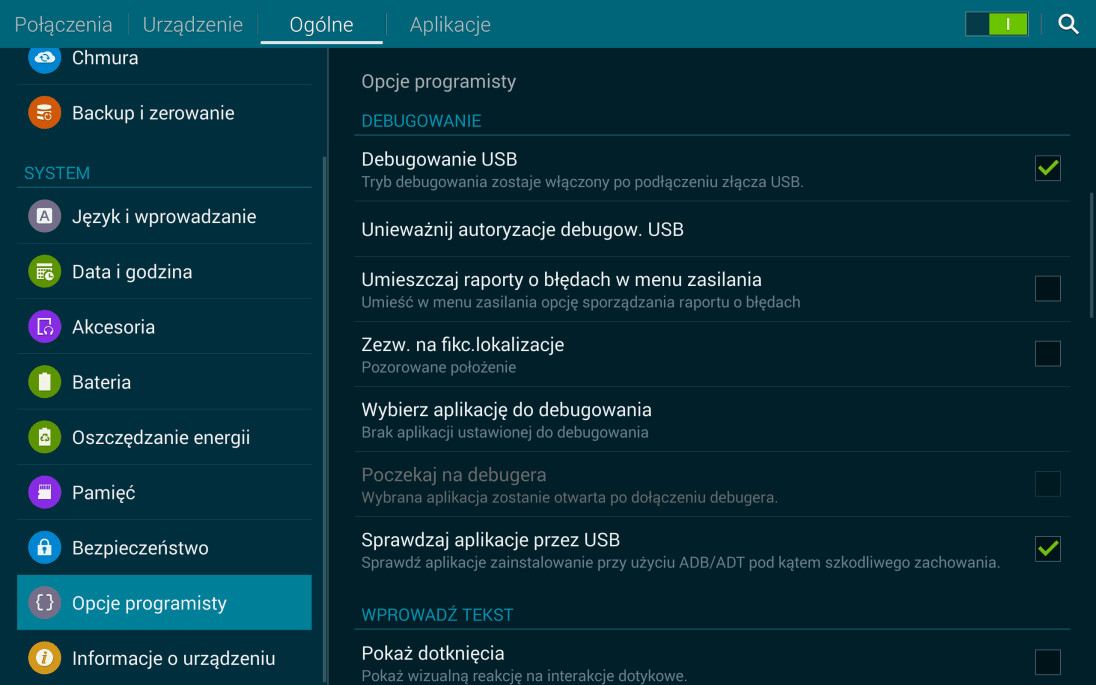Tap Unieważnij autoryzacje debugow. USB
Image resolution: width=1096 pixels, height=685 pixels.
coord(712,229)
